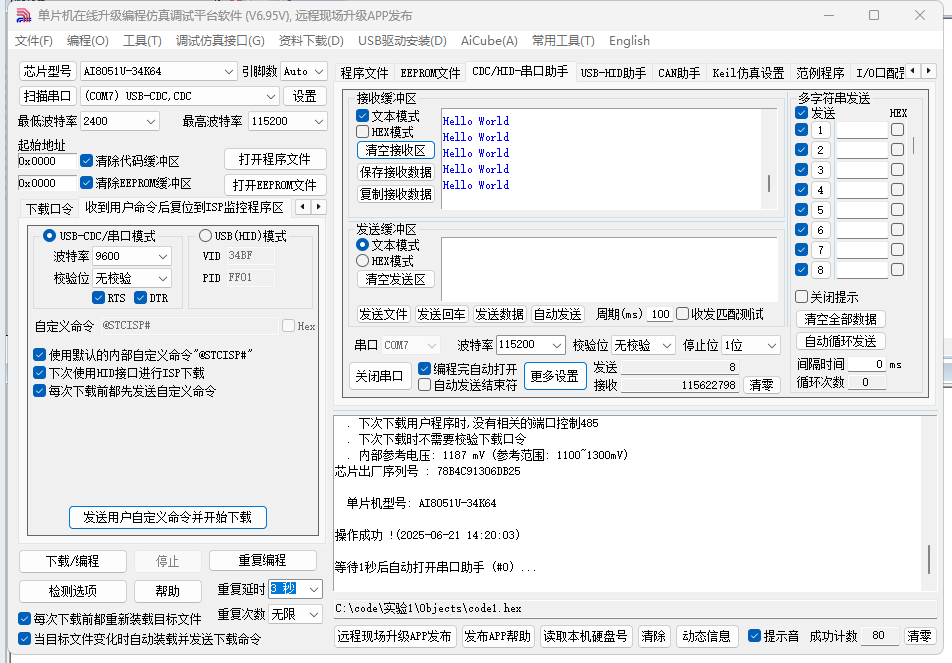Toggle 清除EEPROM缓冲区 checkbox
The image size is (952, 663).
point(86,183)
